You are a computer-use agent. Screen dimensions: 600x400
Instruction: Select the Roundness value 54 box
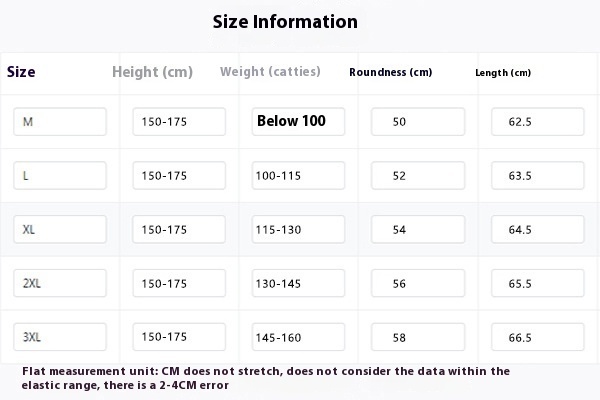[418, 229]
